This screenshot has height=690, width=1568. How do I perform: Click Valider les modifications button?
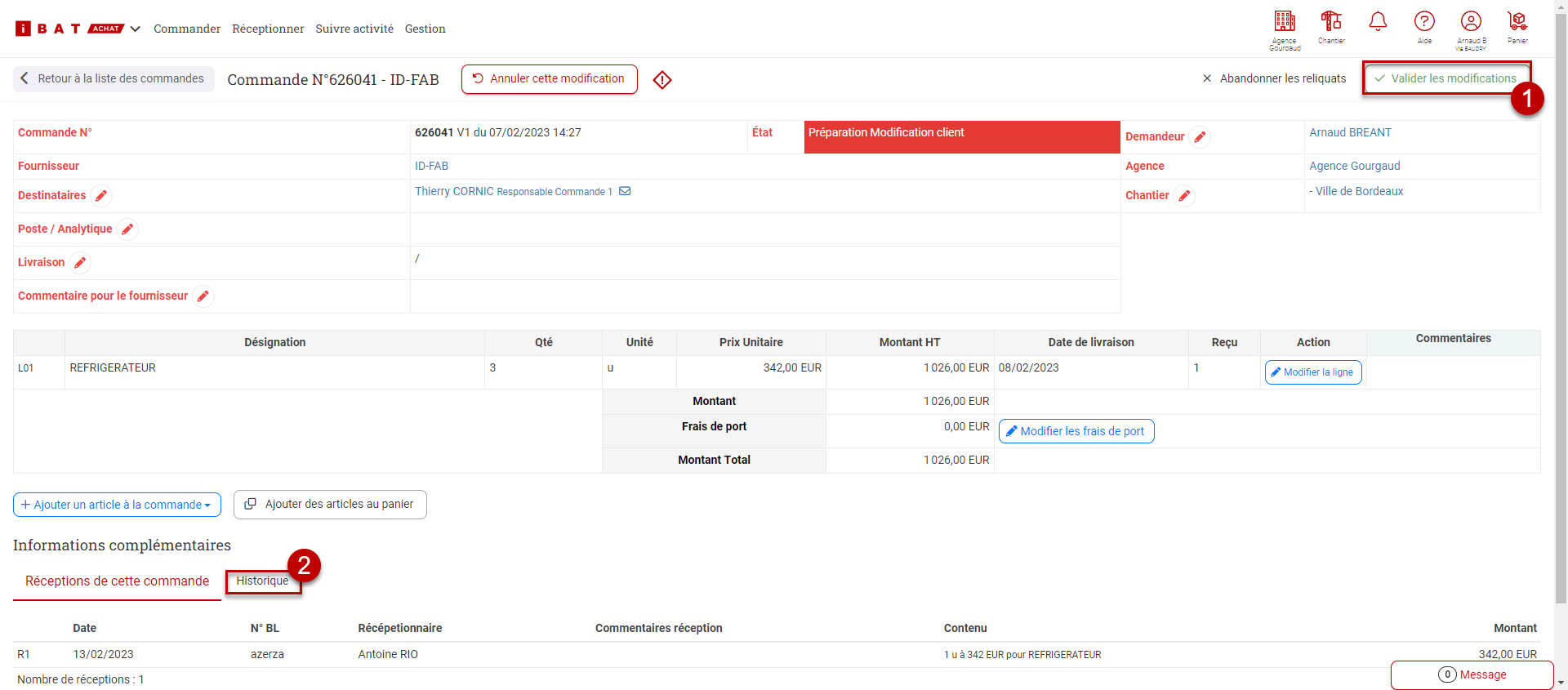[1445, 78]
